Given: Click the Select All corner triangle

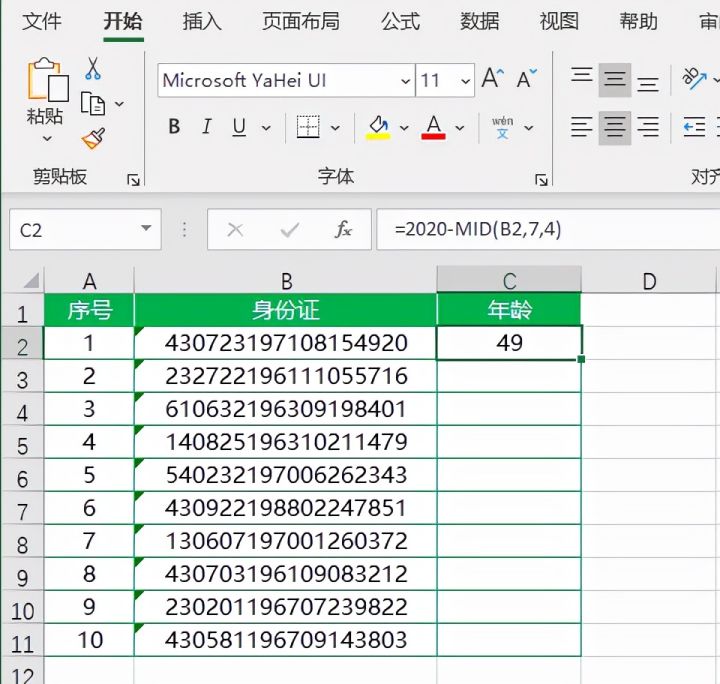Looking at the screenshot, I should (31, 280).
